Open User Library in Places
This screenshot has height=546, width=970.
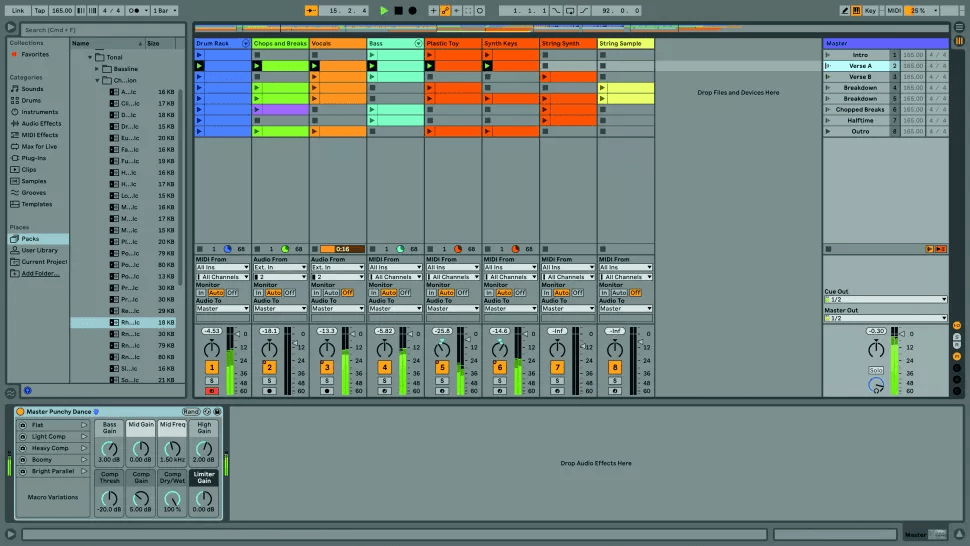pos(40,250)
